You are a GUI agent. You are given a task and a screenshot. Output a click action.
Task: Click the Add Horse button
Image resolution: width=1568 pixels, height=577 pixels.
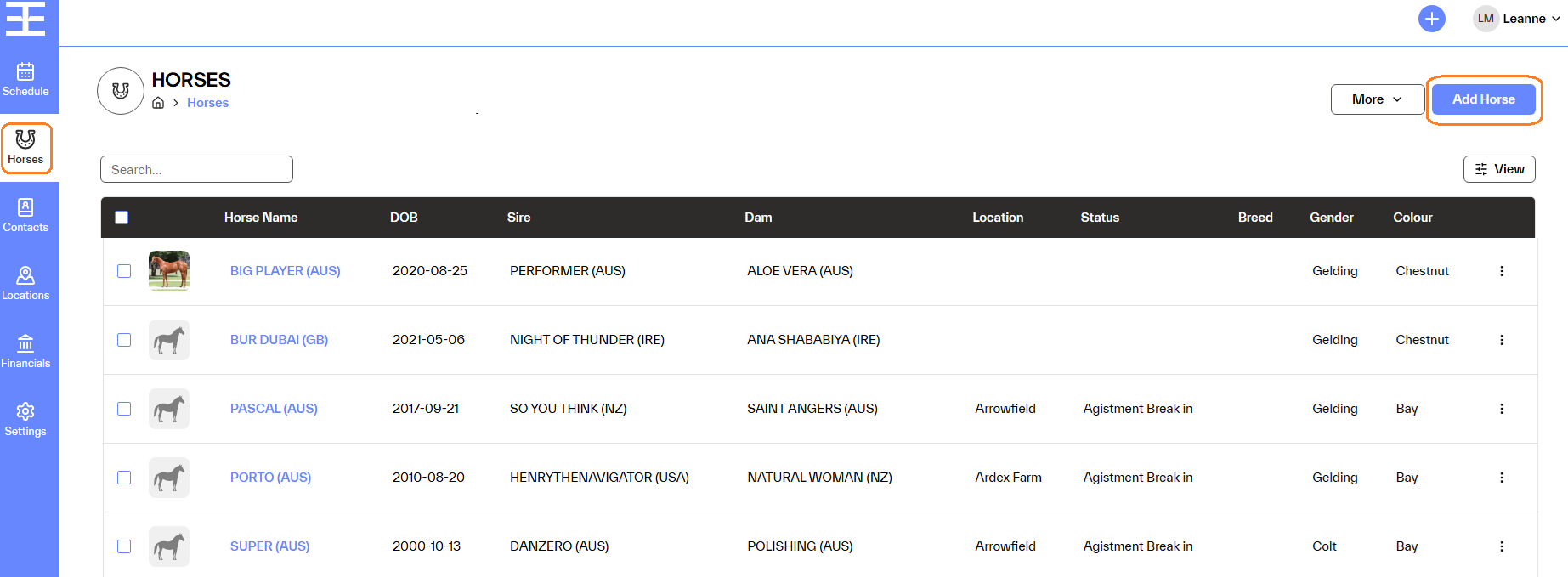[x=1483, y=99]
